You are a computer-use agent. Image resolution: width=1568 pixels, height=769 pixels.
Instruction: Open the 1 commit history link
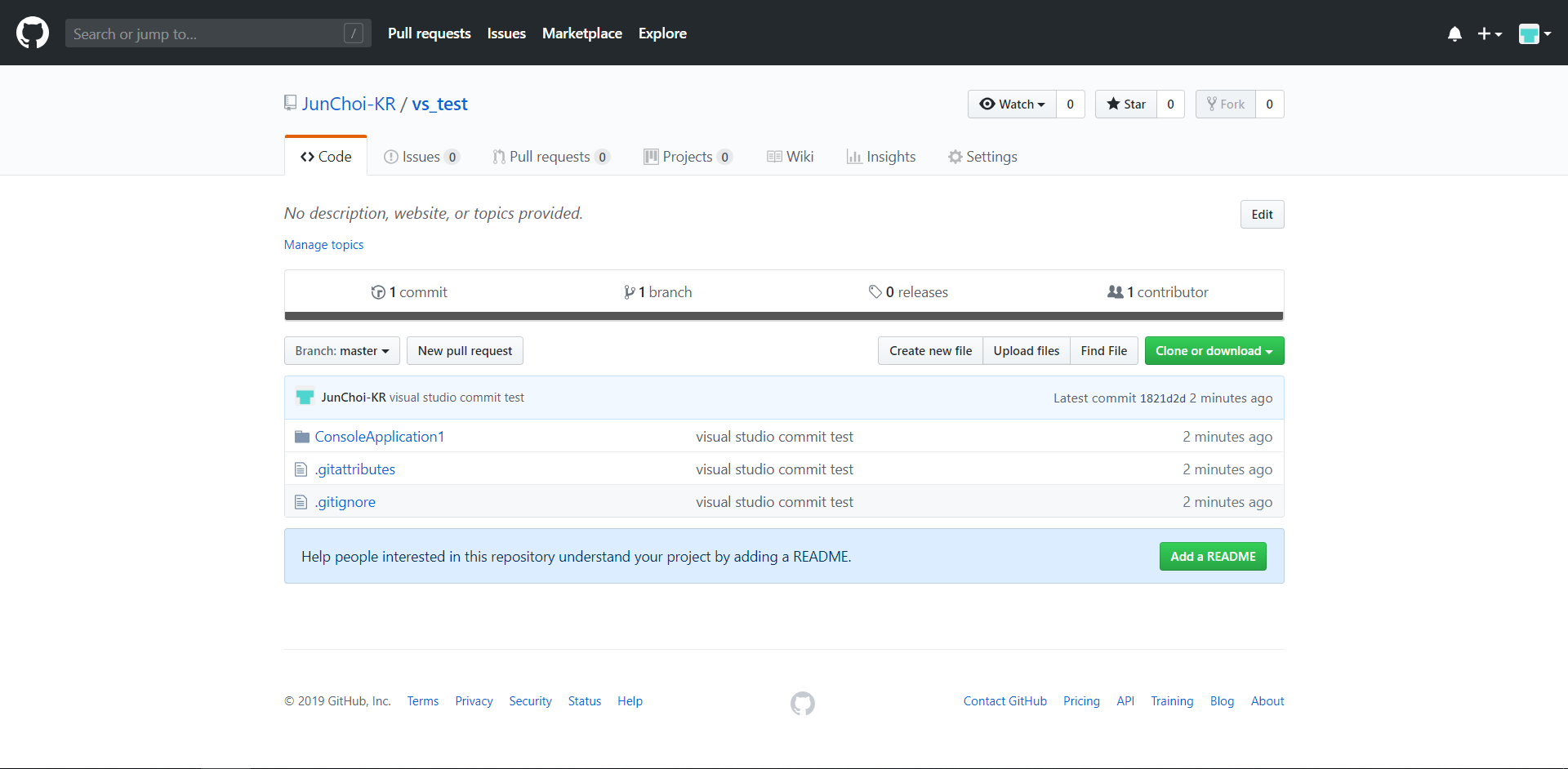click(x=409, y=292)
